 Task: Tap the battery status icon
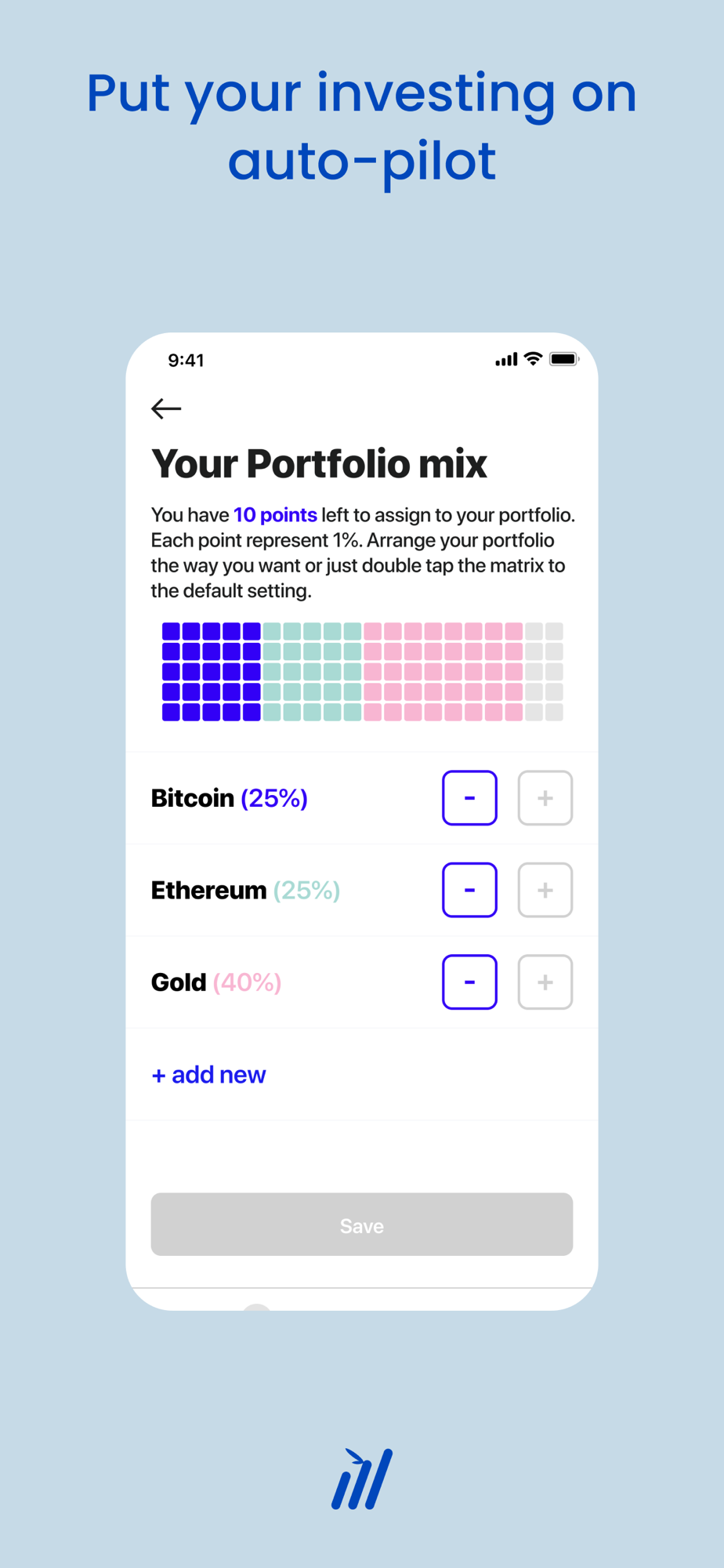564,359
